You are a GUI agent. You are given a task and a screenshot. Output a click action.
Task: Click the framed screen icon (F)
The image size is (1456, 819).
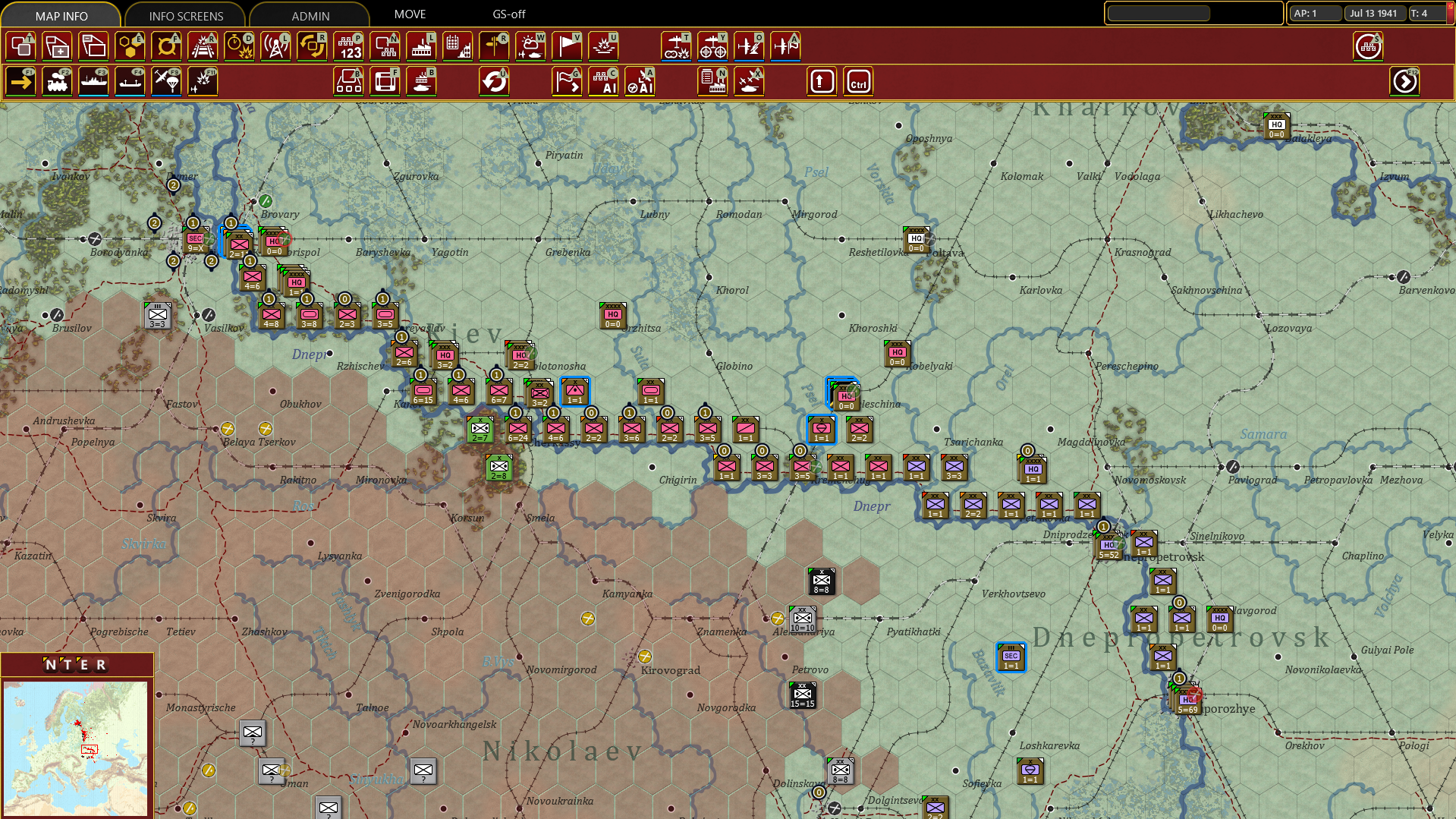385,81
